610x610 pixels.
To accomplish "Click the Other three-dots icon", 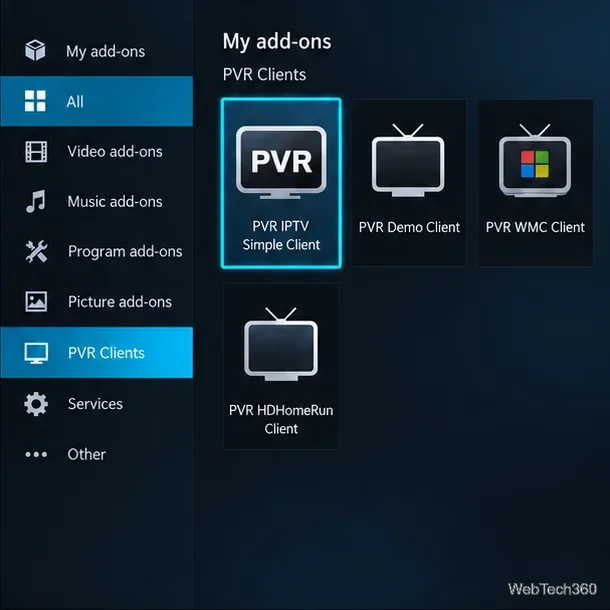I will tap(36, 454).
